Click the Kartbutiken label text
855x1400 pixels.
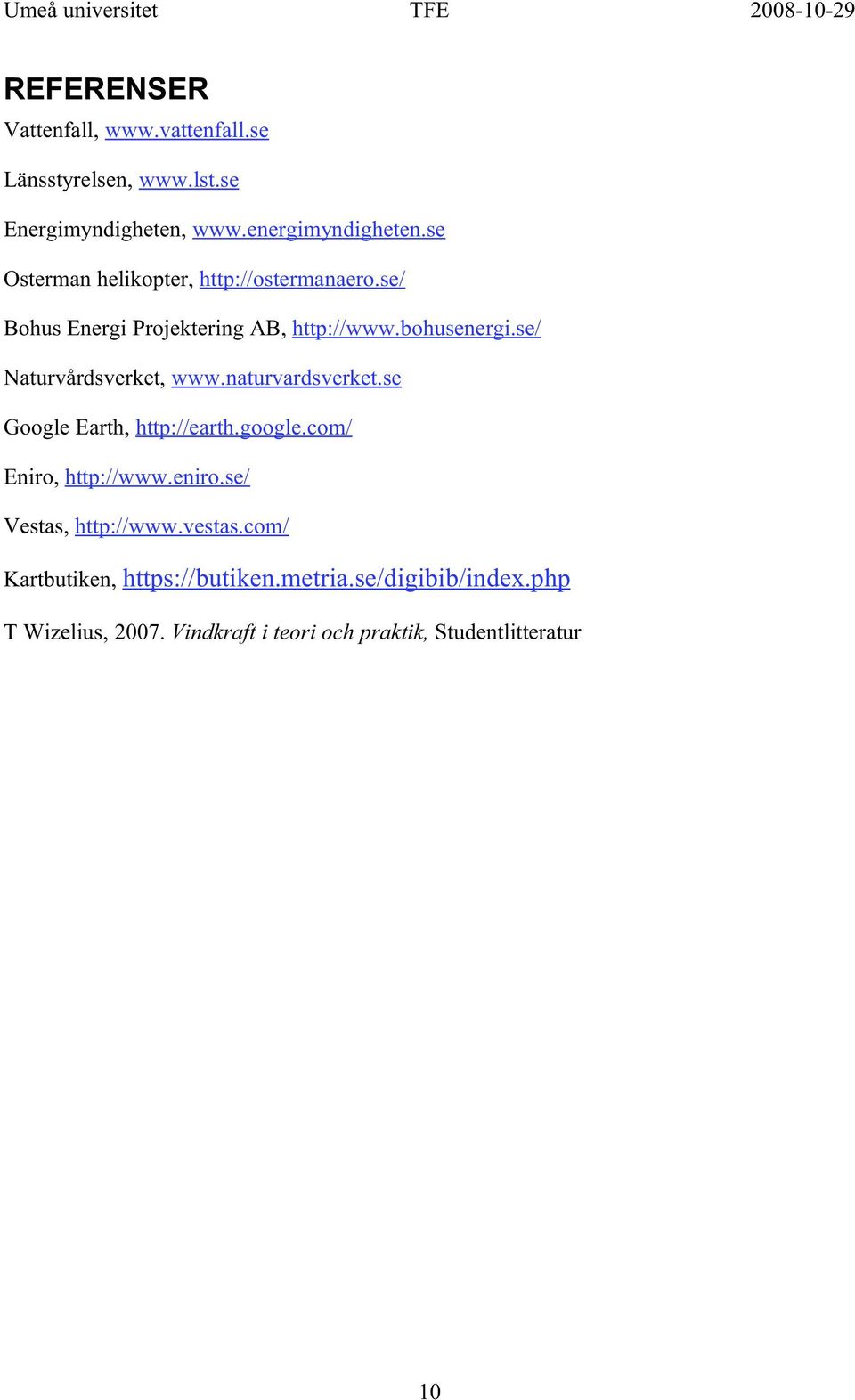click(x=60, y=580)
